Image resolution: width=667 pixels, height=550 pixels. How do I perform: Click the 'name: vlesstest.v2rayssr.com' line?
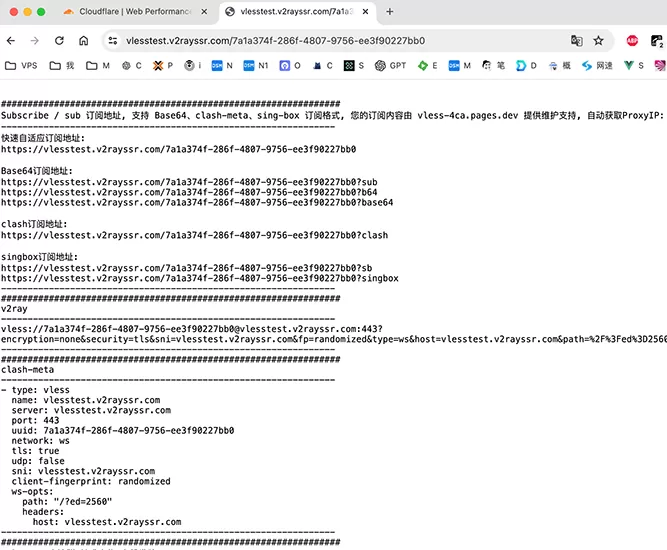[86, 400]
